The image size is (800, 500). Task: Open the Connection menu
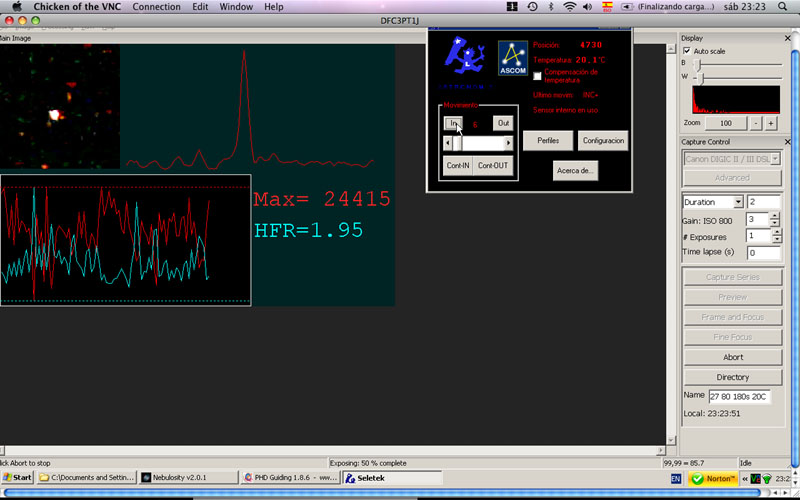156,7
